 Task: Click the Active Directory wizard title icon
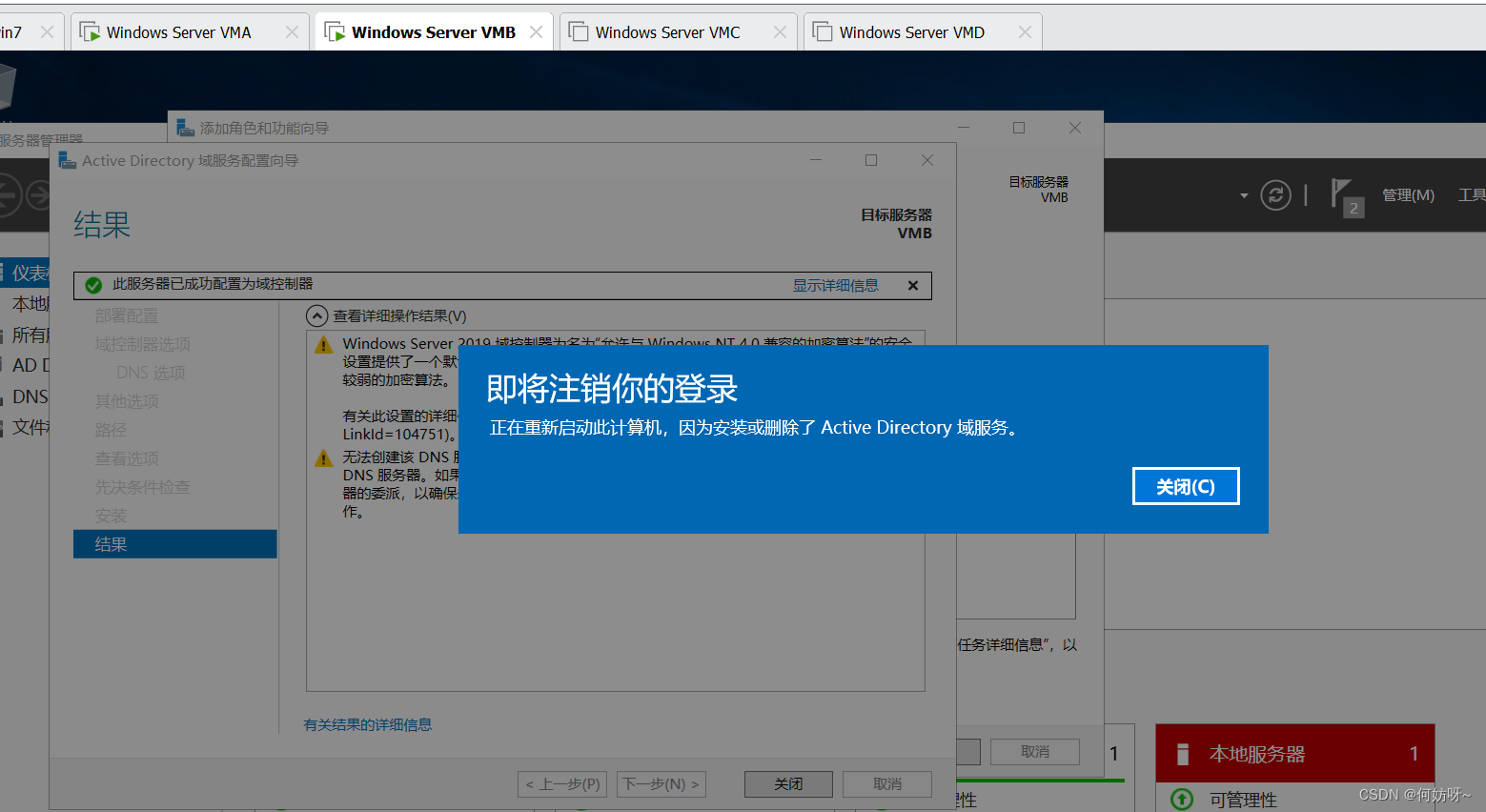[67, 160]
